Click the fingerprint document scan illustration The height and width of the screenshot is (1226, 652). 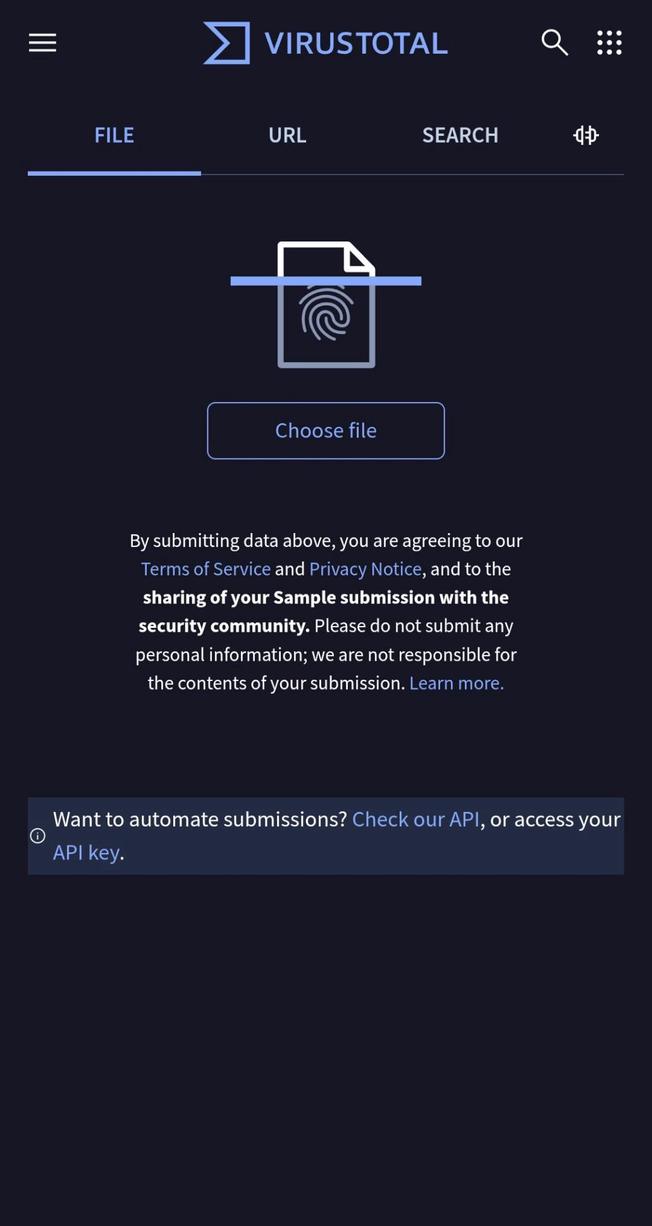point(325,304)
